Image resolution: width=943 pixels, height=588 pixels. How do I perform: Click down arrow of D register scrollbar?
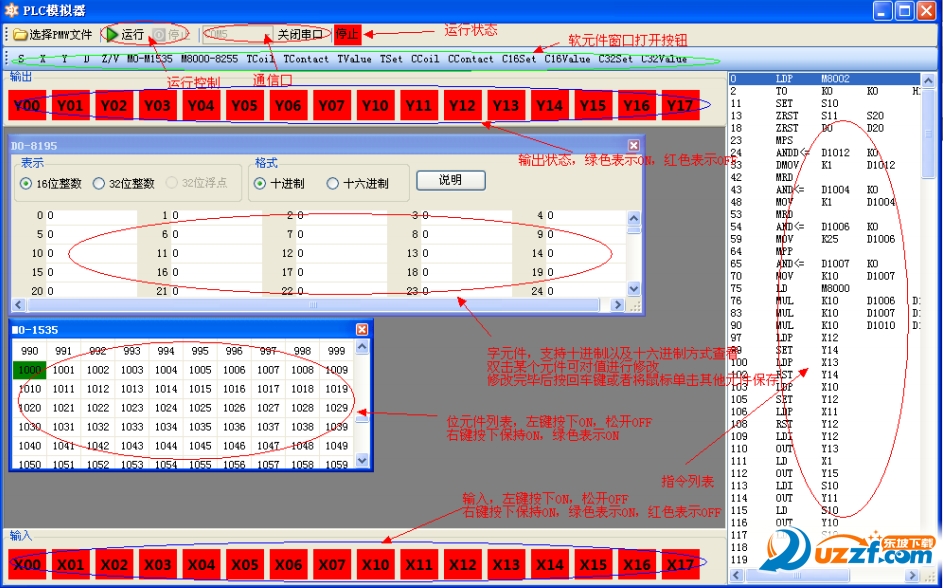tap(633, 289)
